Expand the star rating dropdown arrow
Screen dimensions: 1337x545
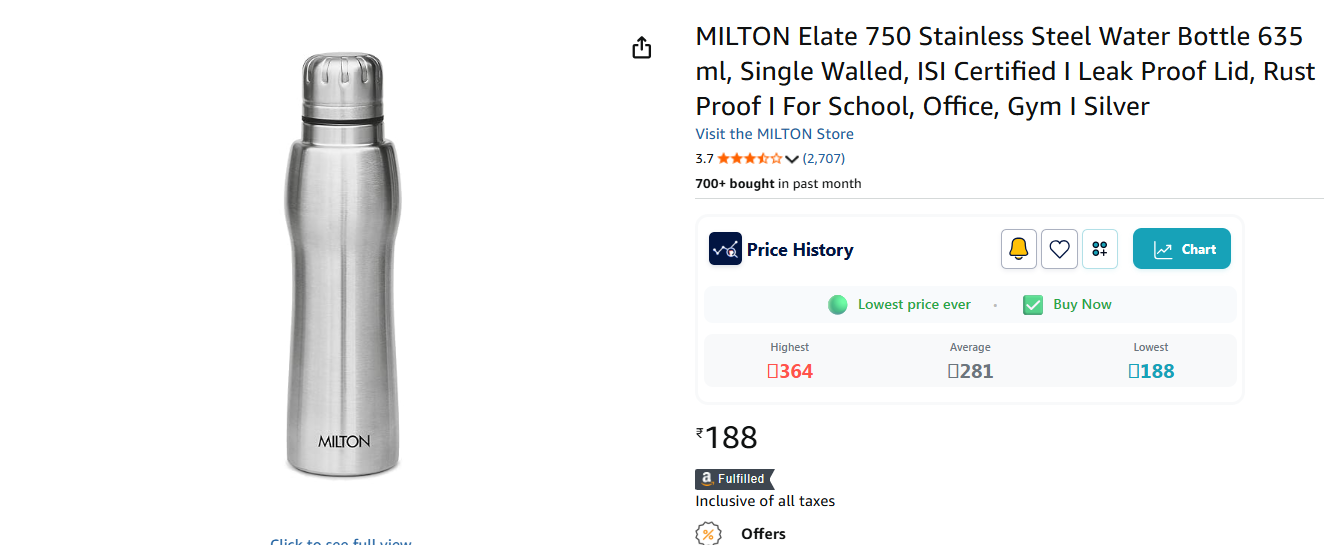(792, 159)
